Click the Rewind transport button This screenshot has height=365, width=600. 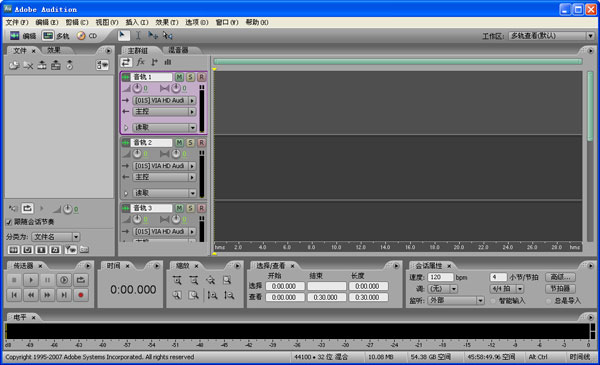click(31, 295)
